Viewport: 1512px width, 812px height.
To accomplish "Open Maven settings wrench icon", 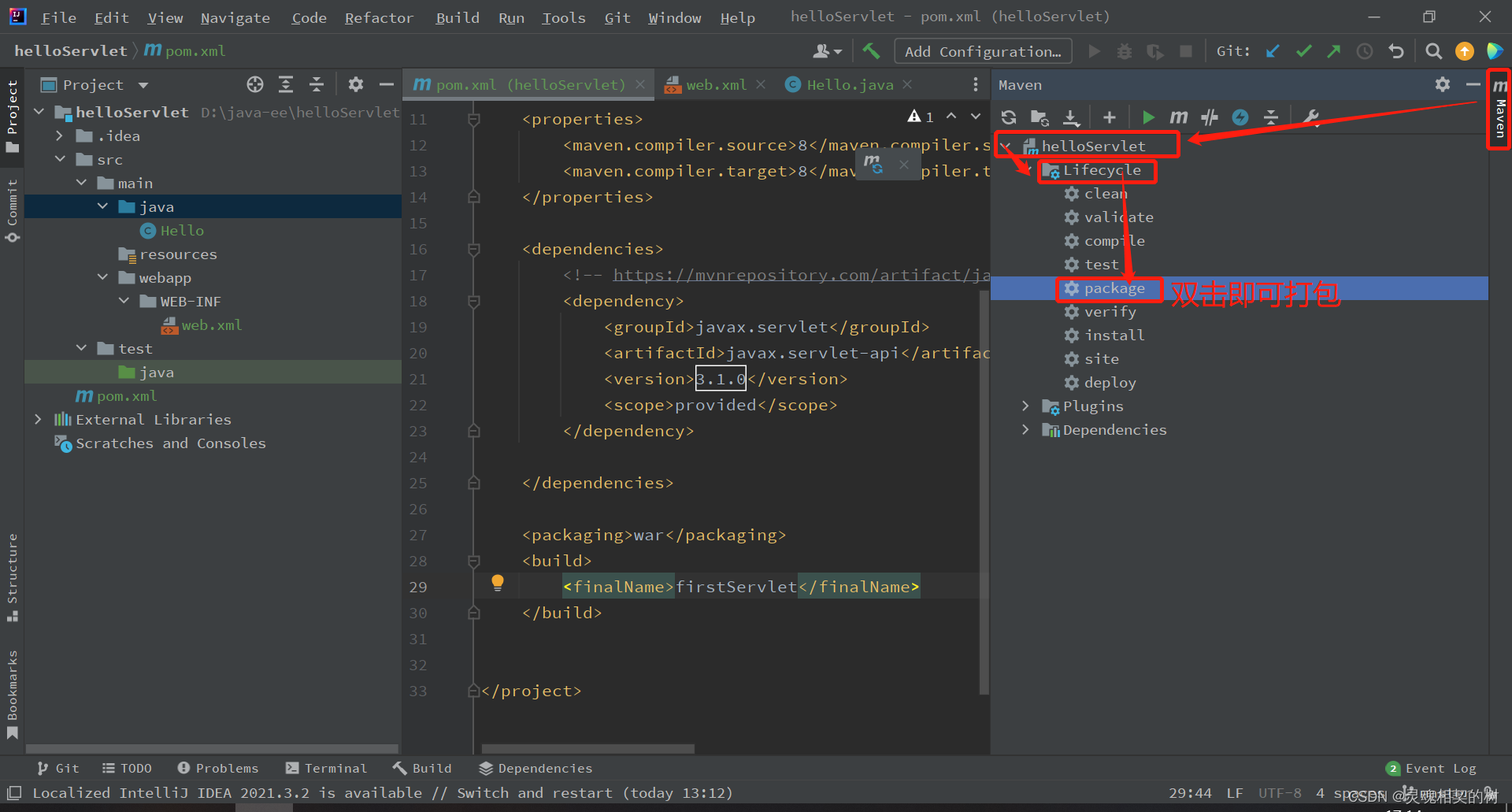I will coord(1310,117).
